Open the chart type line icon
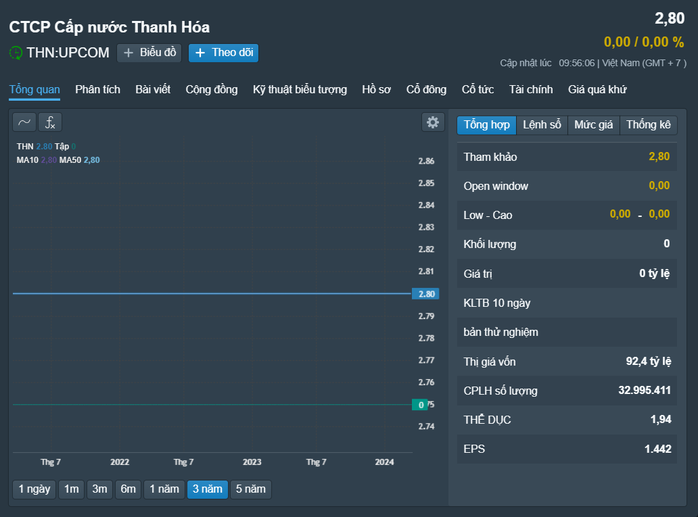This screenshot has height=517, width=698. (x=24, y=122)
